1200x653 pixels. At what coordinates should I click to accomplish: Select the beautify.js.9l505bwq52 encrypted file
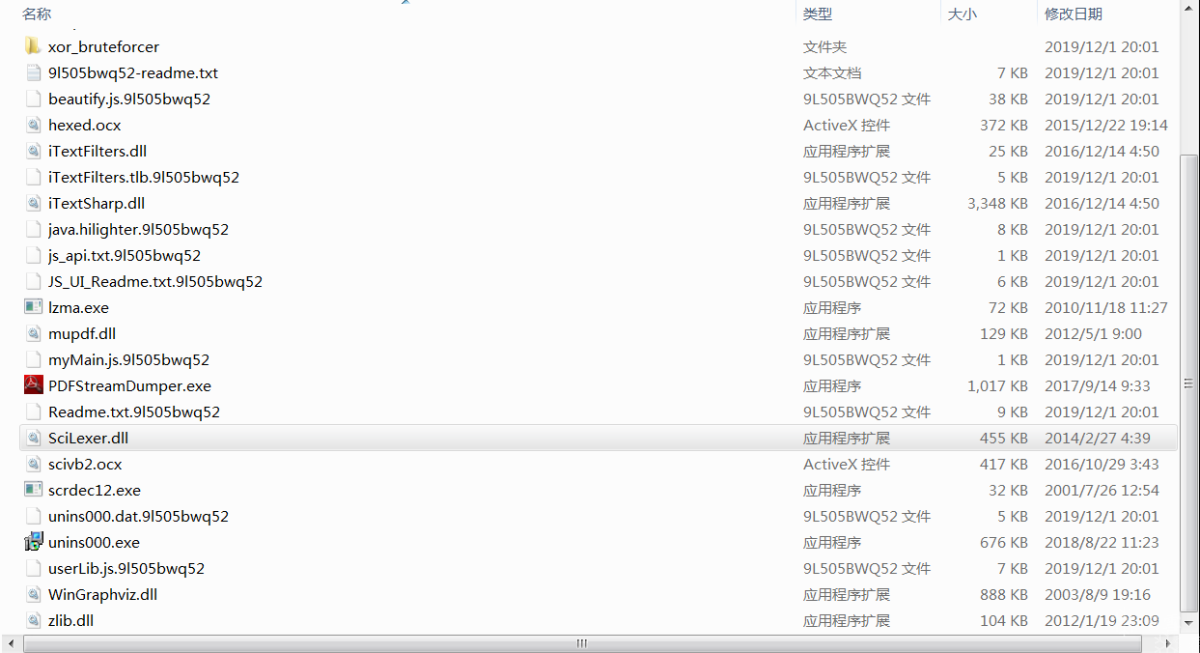point(129,99)
